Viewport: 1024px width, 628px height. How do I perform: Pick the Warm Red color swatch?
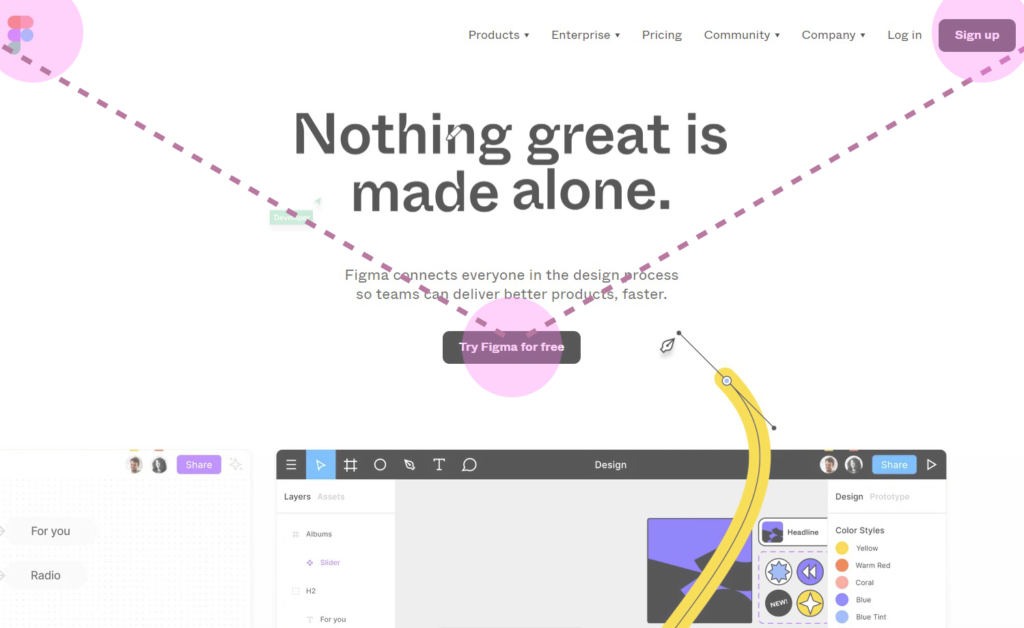tap(842, 565)
